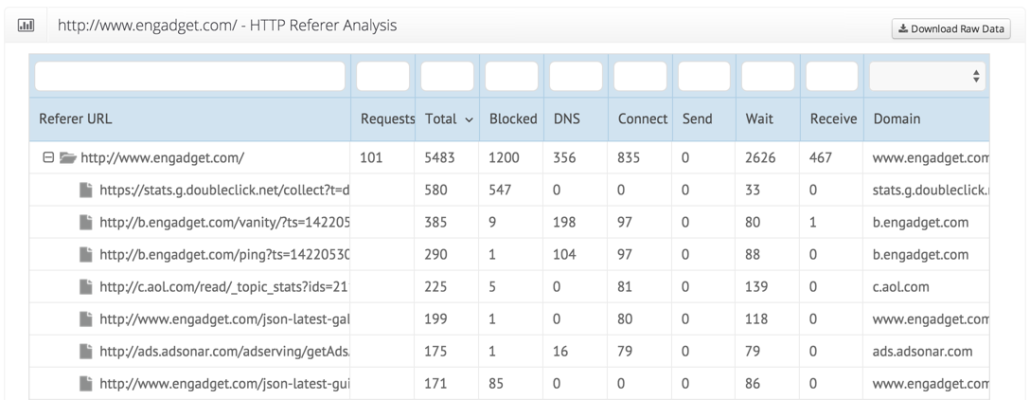This screenshot has width=1030, height=400.
Task: Click the Receive value 467
Action: click(821, 158)
